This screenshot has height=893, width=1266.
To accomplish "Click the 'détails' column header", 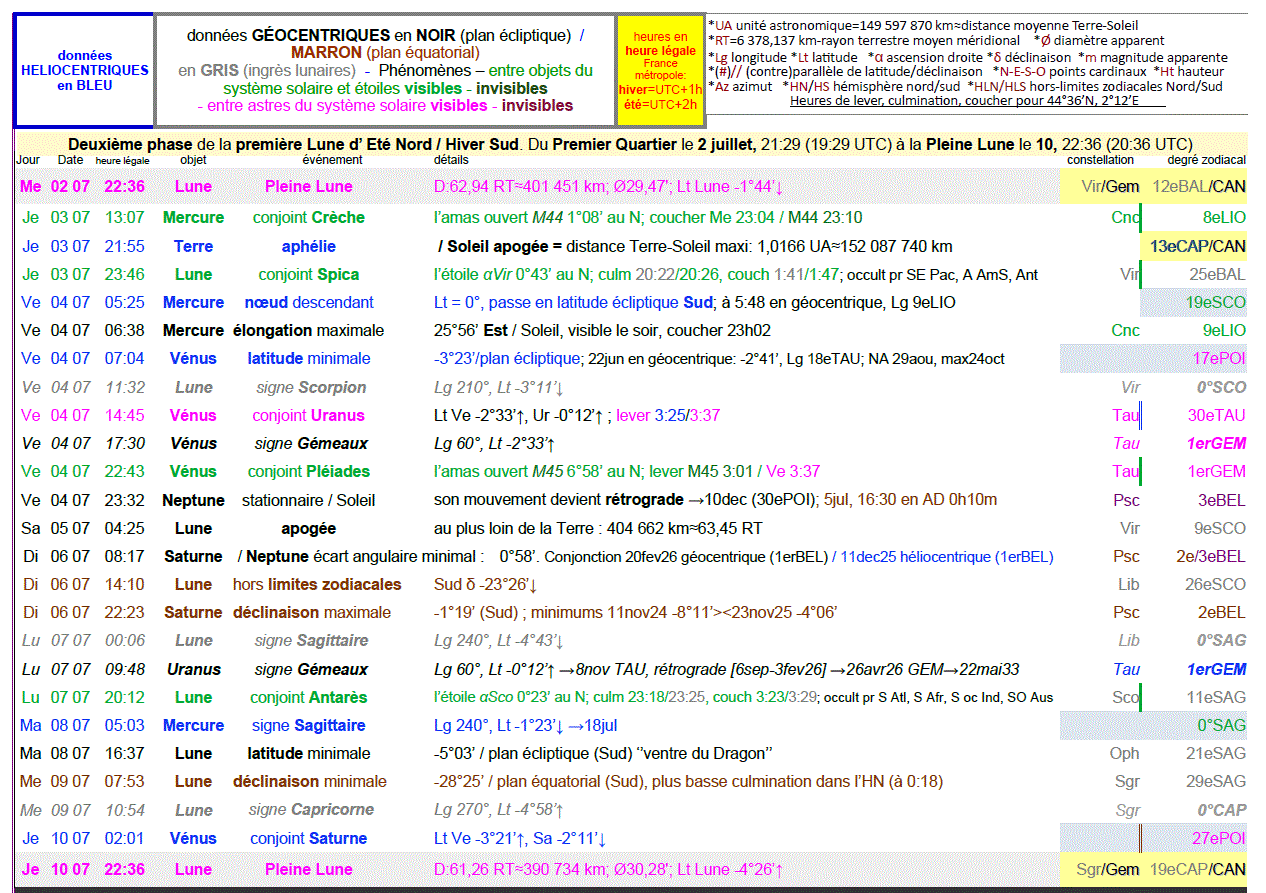I will click(451, 160).
